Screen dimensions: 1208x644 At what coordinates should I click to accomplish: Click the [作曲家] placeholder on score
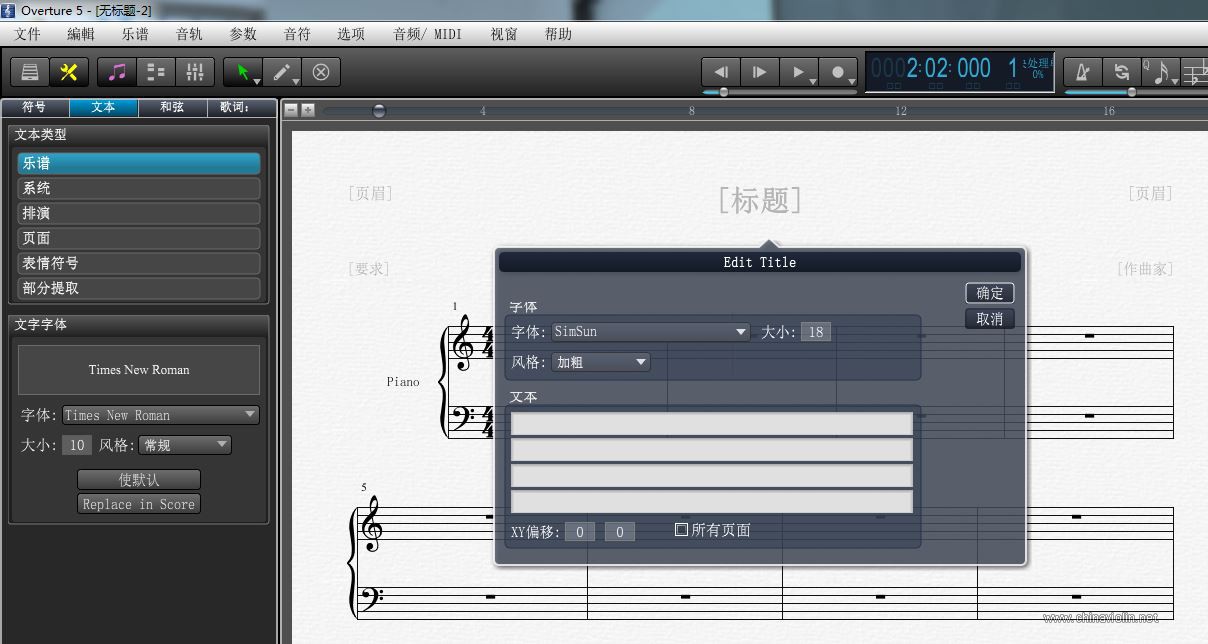coord(1144,269)
